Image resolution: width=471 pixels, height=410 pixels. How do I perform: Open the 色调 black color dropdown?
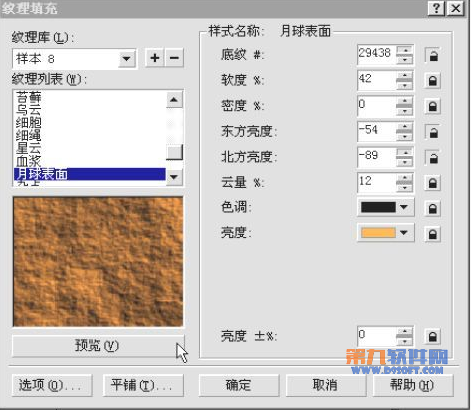coord(404,207)
